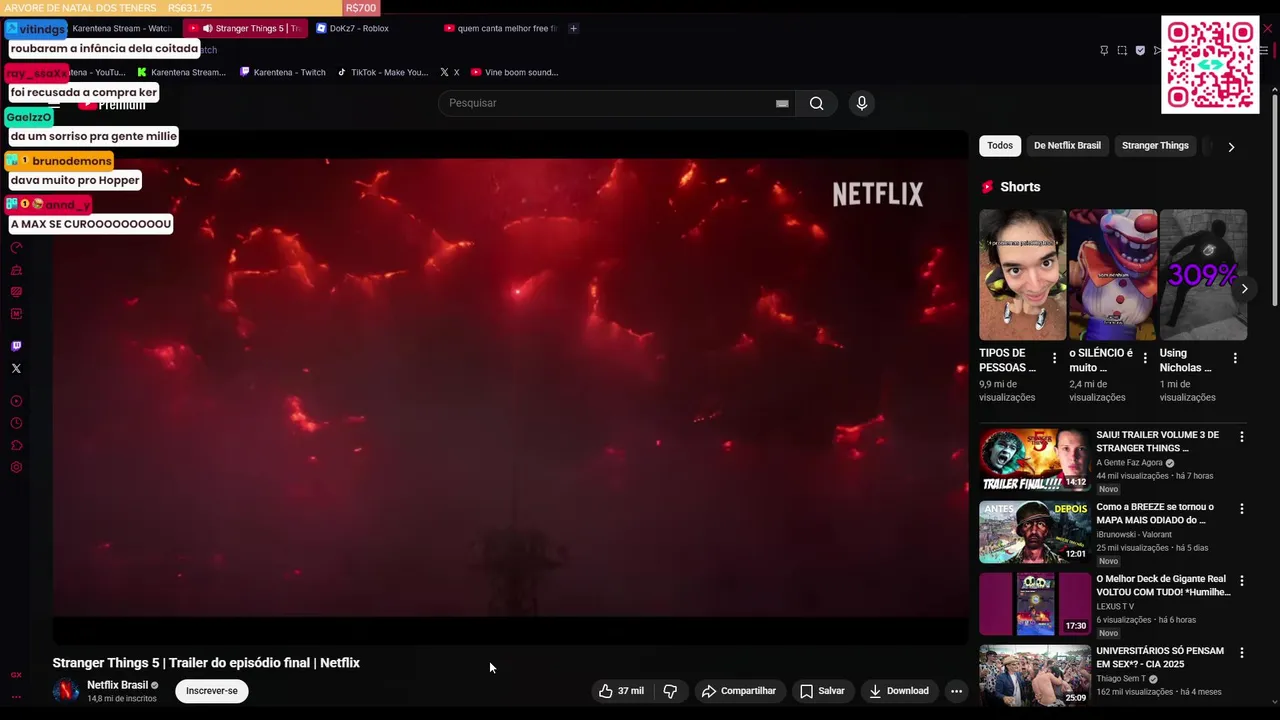Open ANTES DEPOIS thumbnail with 12:01 duration
This screenshot has width=1280, height=720.
coord(1035,532)
